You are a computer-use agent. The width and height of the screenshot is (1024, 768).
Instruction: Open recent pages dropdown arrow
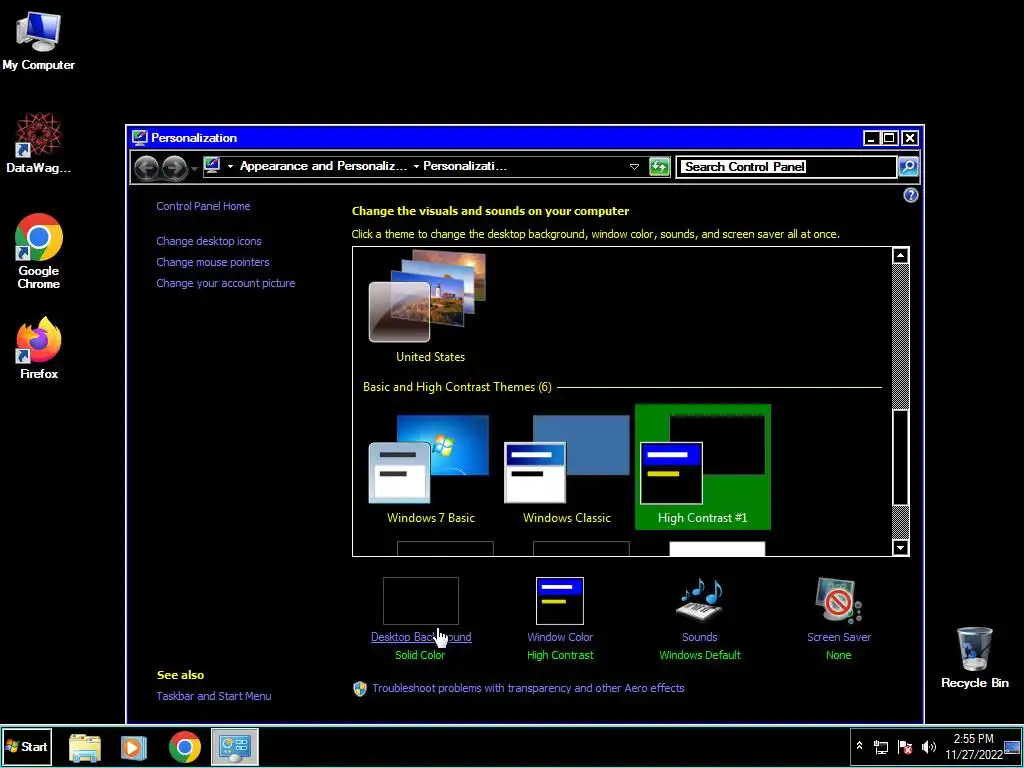click(194, 169)
